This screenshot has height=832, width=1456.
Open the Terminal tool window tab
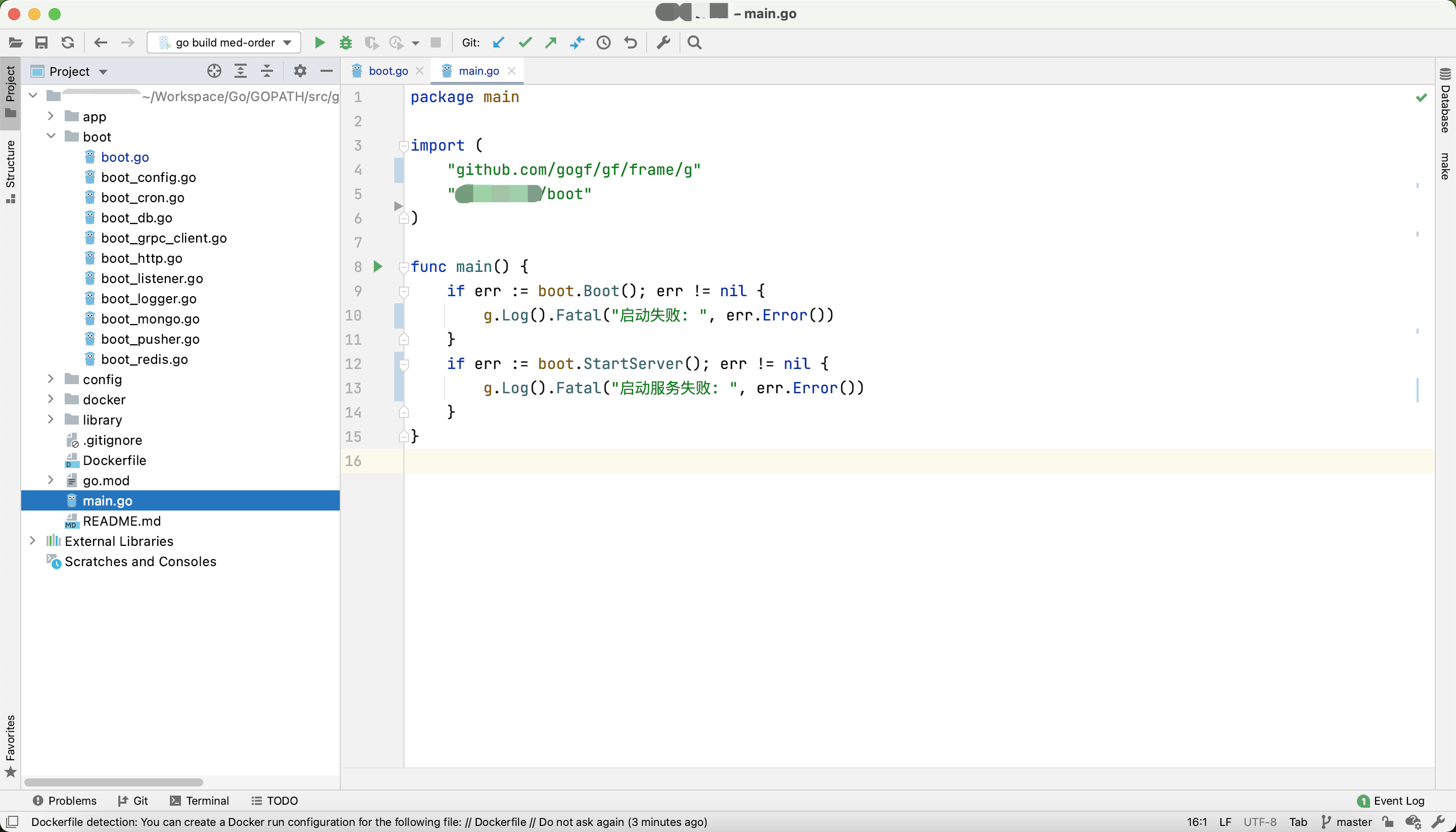[199, 801]
